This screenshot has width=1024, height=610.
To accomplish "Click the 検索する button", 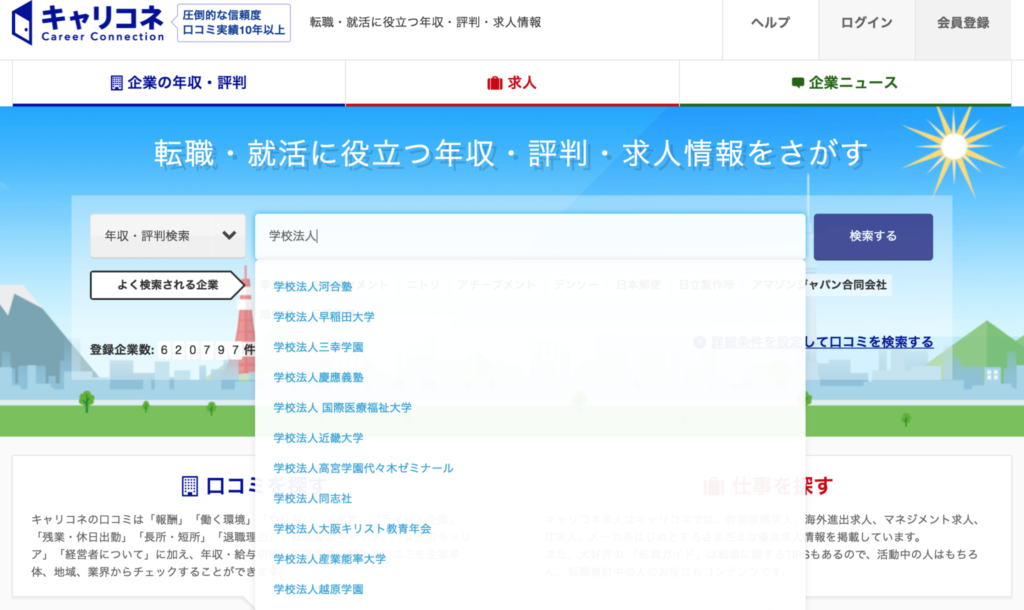I will pyautogui.click(x=873, y=236).
